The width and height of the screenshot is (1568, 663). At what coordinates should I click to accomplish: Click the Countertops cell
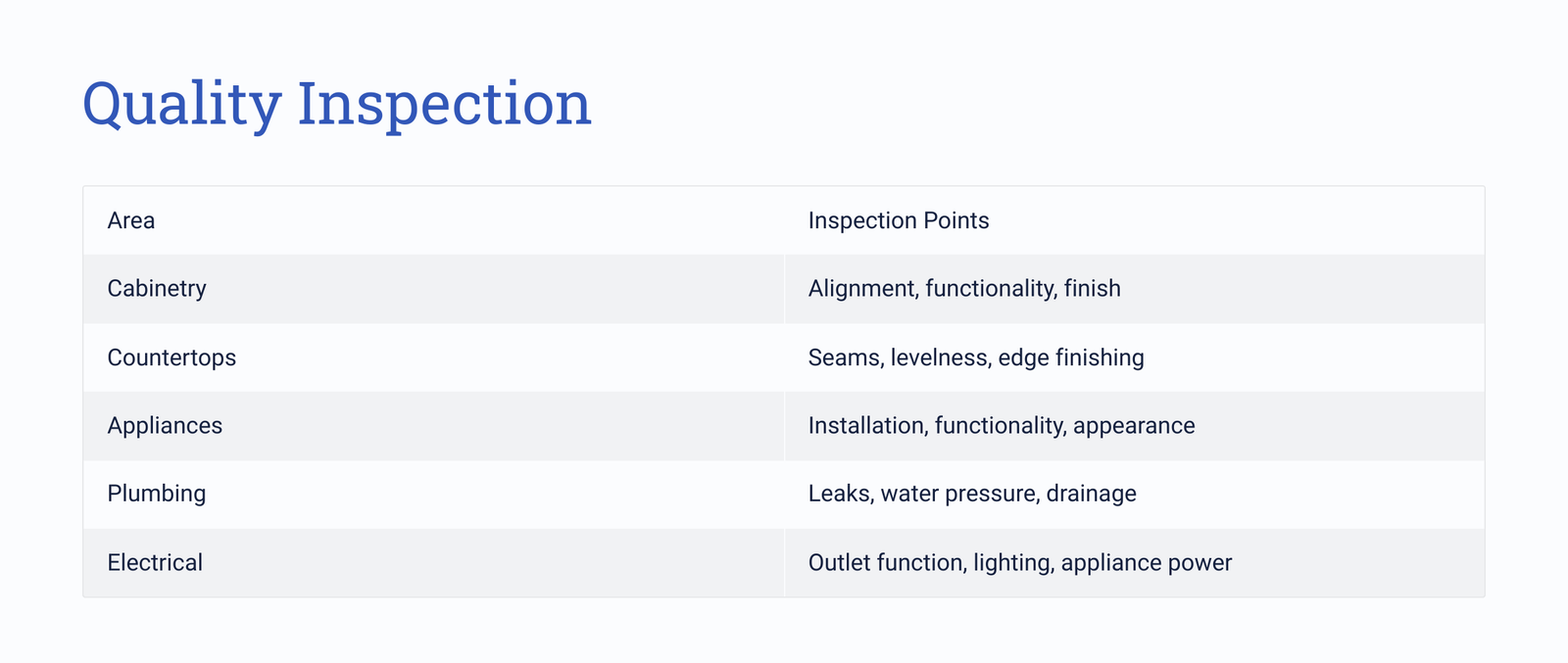tap(434, 357)
